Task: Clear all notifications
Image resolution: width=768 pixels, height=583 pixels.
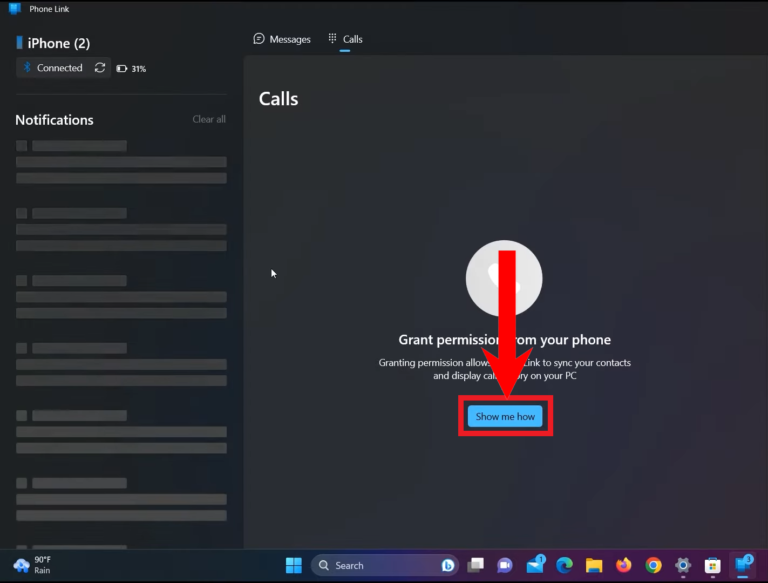Action: click(x=209, y=119)
